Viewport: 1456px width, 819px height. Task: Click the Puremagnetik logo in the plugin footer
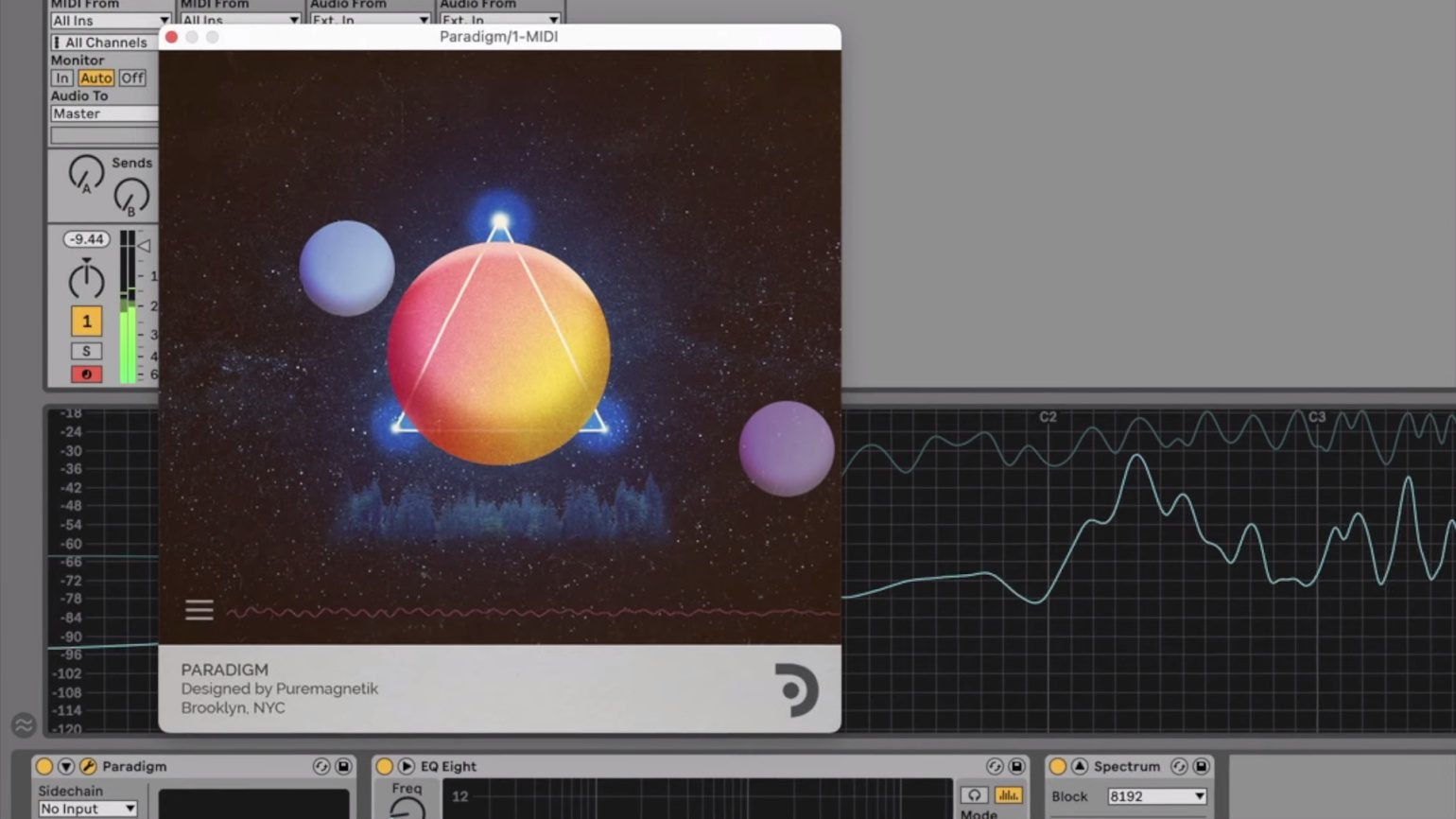pyautogui.click(x=796, y=689)
